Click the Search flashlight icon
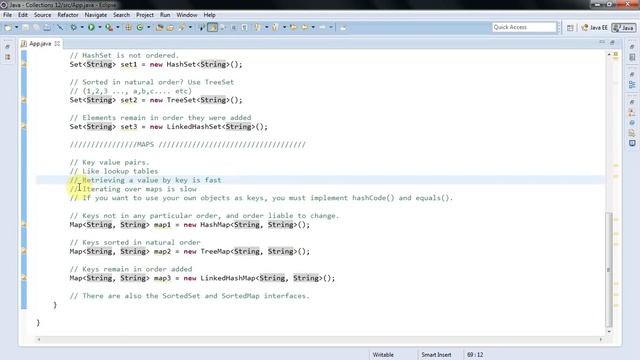This screenshot has height=360, width=640. tap(182, 27)
